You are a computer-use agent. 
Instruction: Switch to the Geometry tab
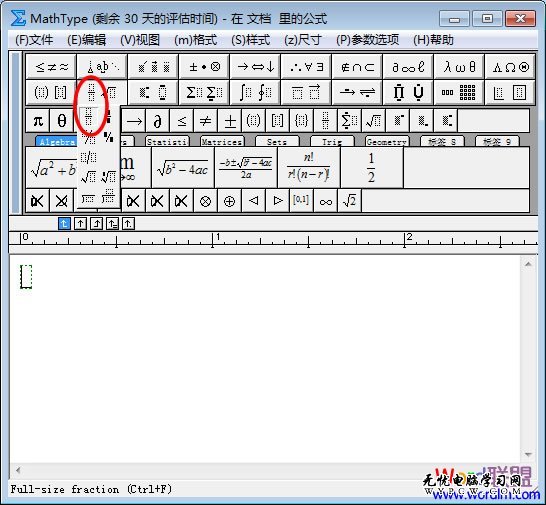(387, 141)
